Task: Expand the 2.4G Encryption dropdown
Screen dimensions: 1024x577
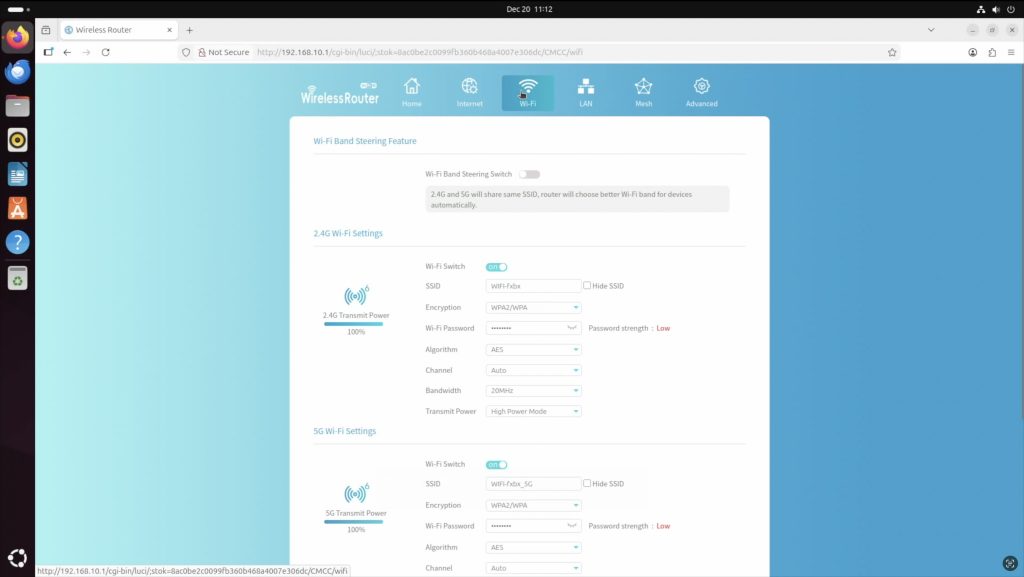Action: click(533, 308)
